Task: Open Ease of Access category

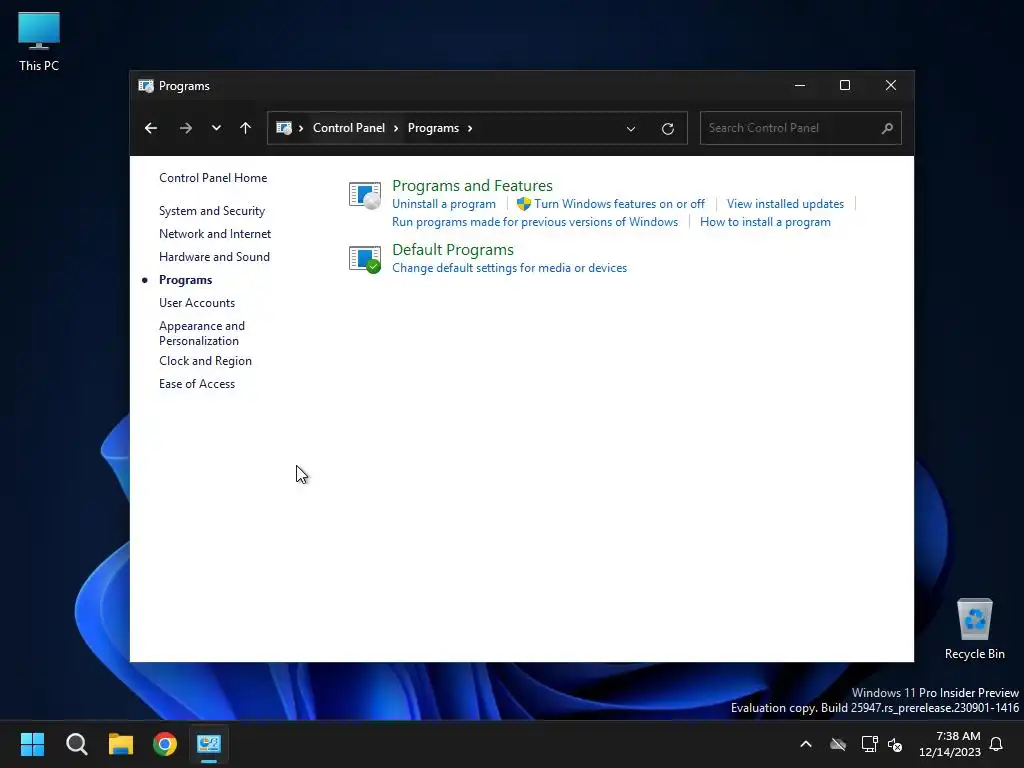Action: [197, 384]
